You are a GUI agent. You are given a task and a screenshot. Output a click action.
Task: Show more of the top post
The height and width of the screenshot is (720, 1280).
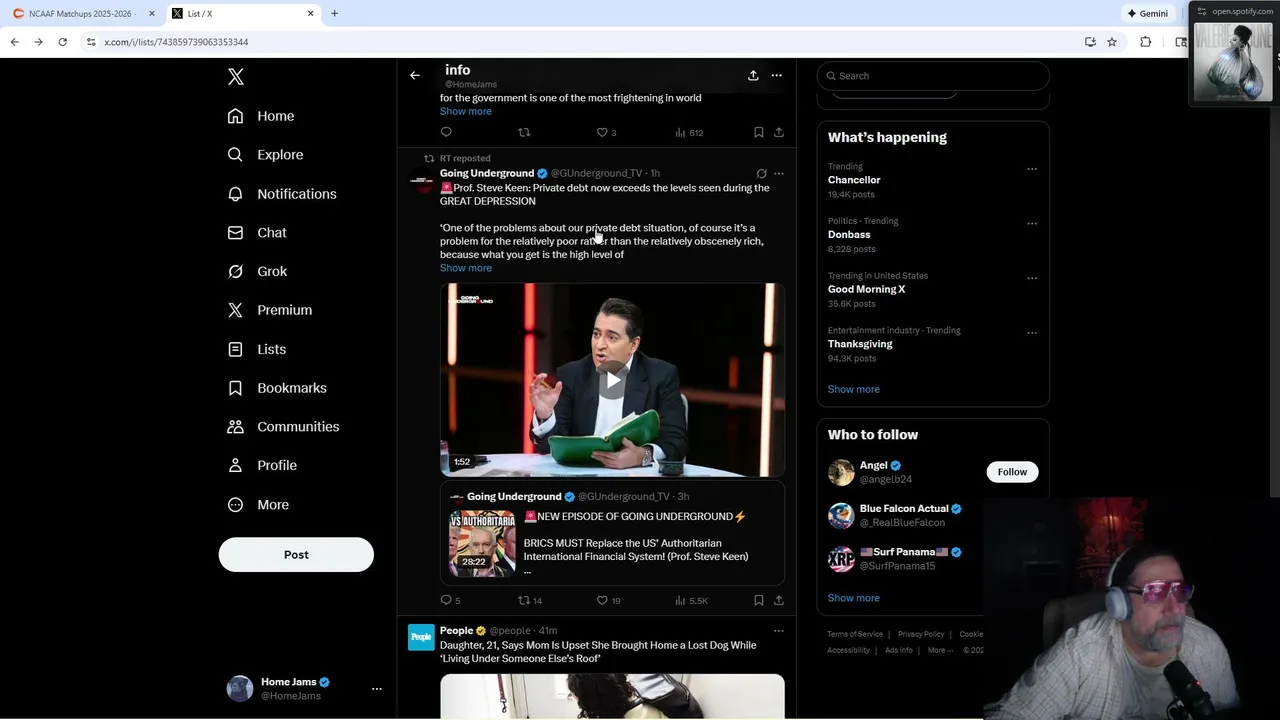(x=466, y=111)
